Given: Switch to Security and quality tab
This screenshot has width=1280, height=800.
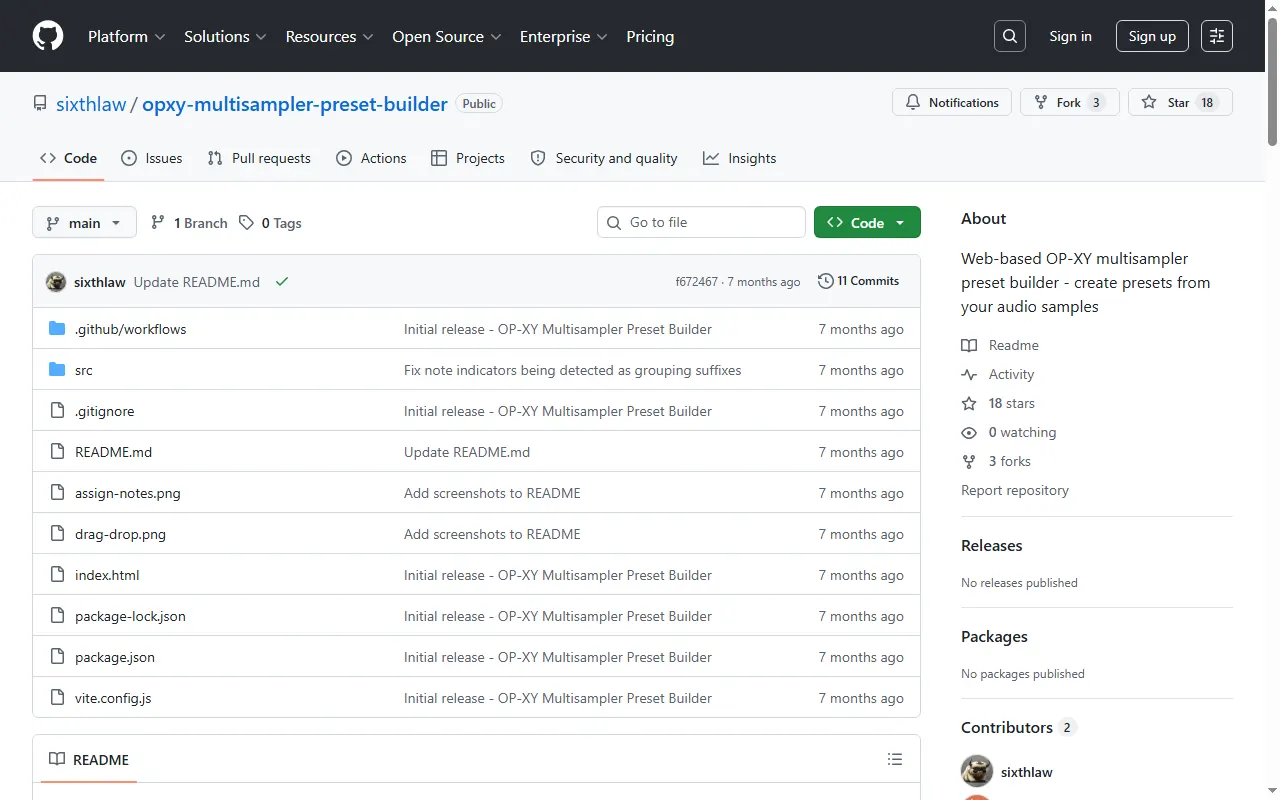Looking at the screenshot, I should tap(604, 158).
